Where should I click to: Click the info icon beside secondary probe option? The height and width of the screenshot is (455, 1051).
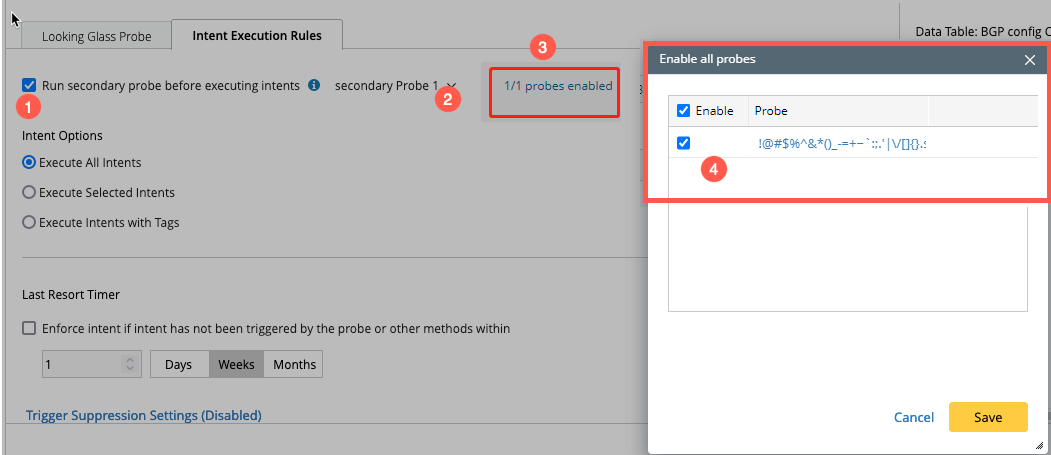[x=314, y=86]
